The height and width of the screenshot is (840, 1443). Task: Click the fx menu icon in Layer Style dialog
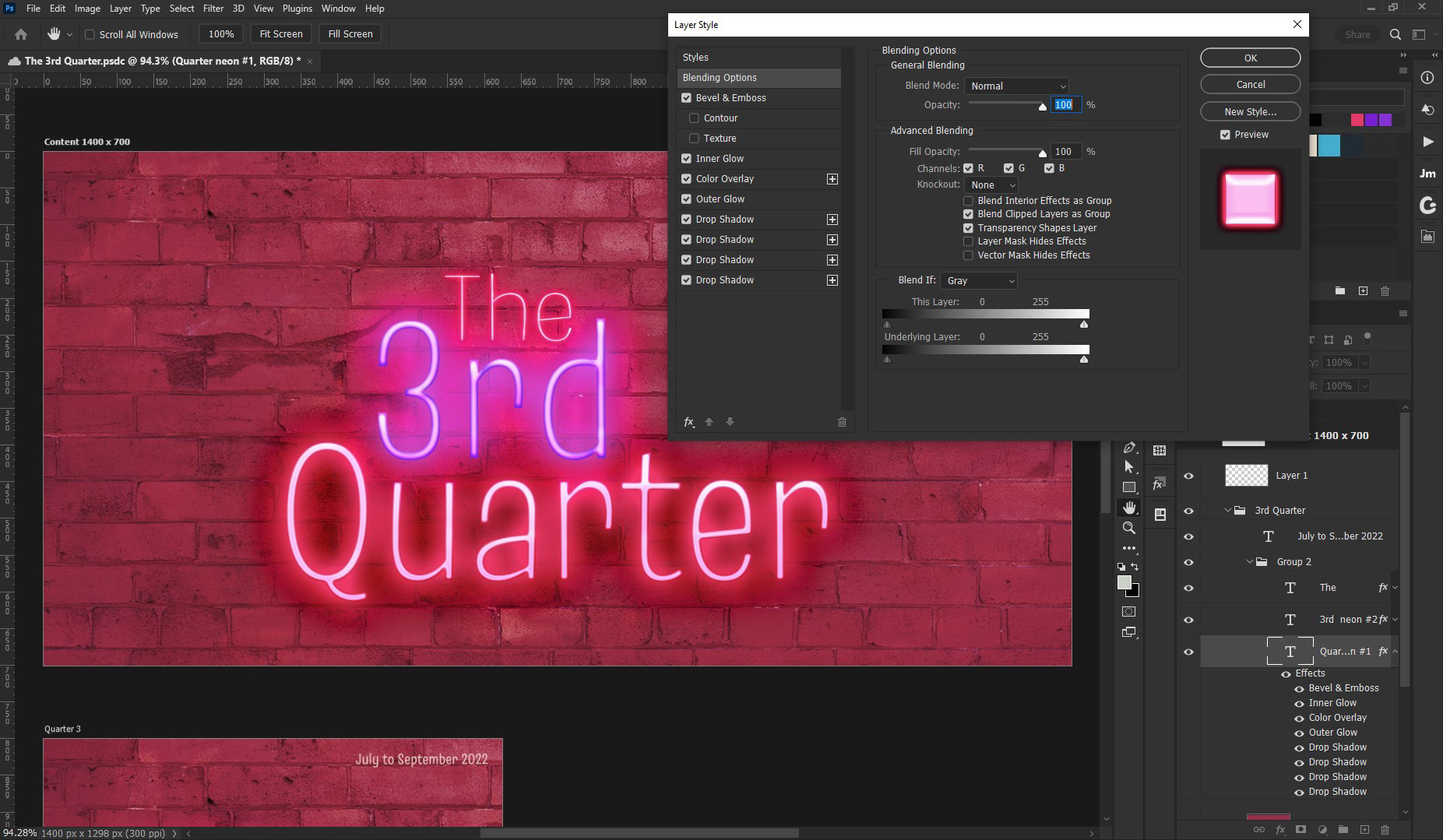[x=689, y=422]
